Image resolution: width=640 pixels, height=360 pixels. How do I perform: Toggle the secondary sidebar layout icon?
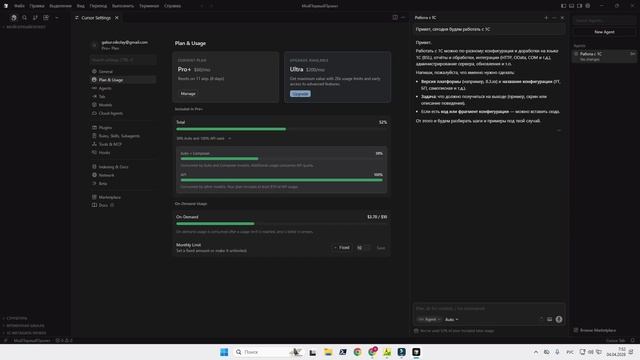point(580,6)
